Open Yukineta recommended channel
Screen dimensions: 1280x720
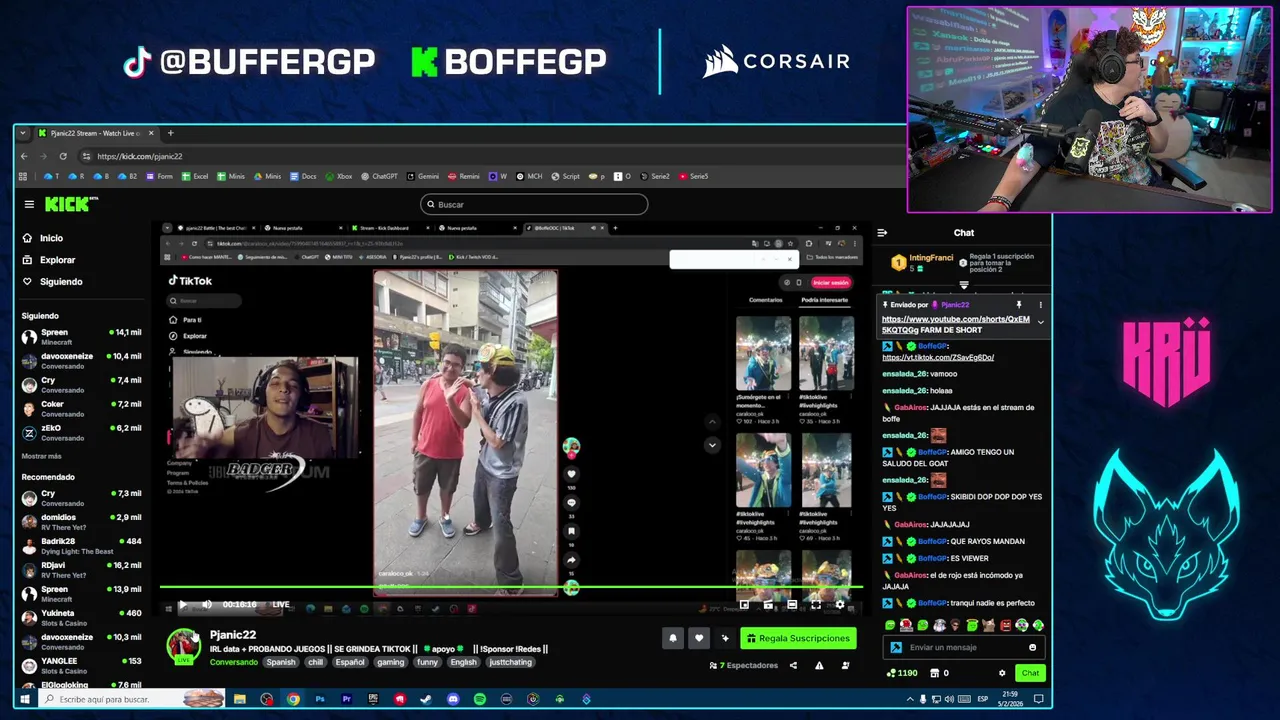(x=82, y=617)
